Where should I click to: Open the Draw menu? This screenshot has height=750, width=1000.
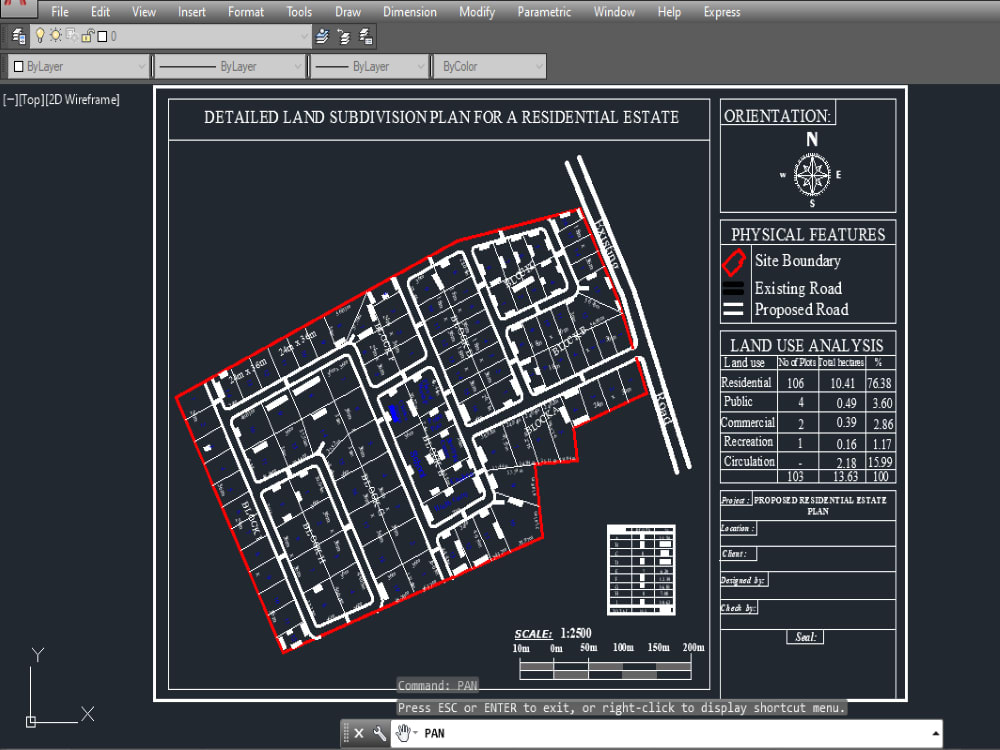pyautogui.click(x=347, y=12)
